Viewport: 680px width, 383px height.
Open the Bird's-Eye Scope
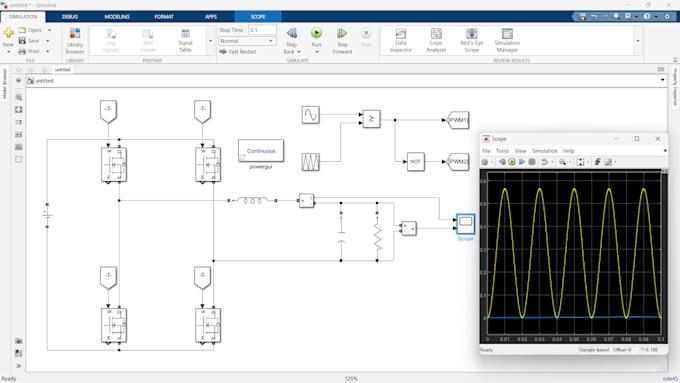[x=471, y=41]
